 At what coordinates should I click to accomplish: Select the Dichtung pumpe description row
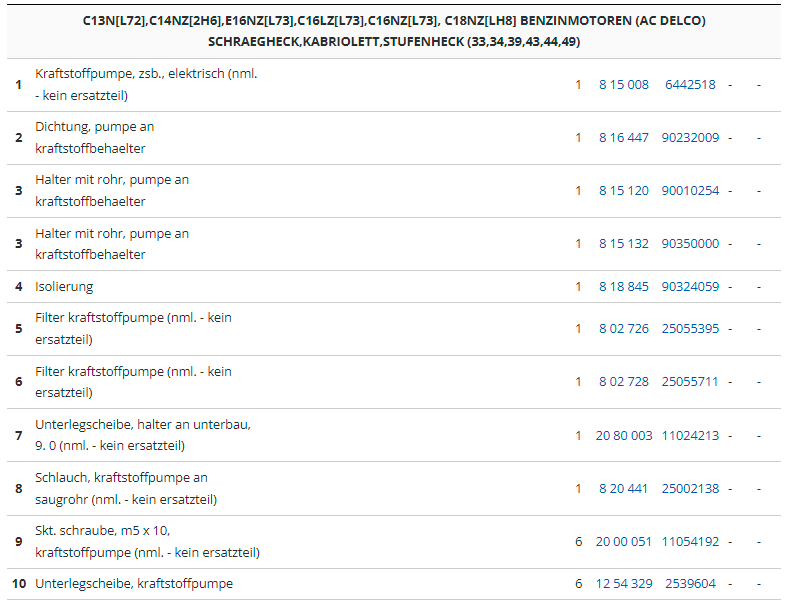point(94,138)
